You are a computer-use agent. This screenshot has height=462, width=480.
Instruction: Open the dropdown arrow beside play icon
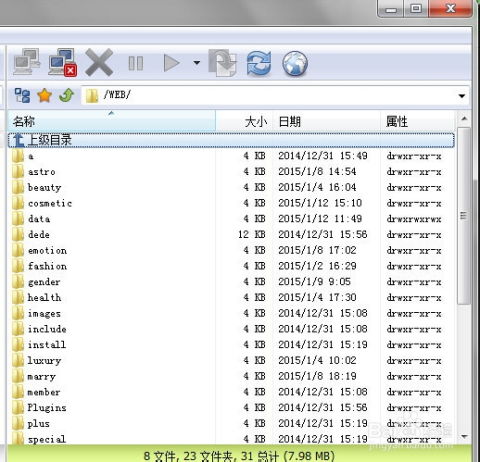coord(197,63)
